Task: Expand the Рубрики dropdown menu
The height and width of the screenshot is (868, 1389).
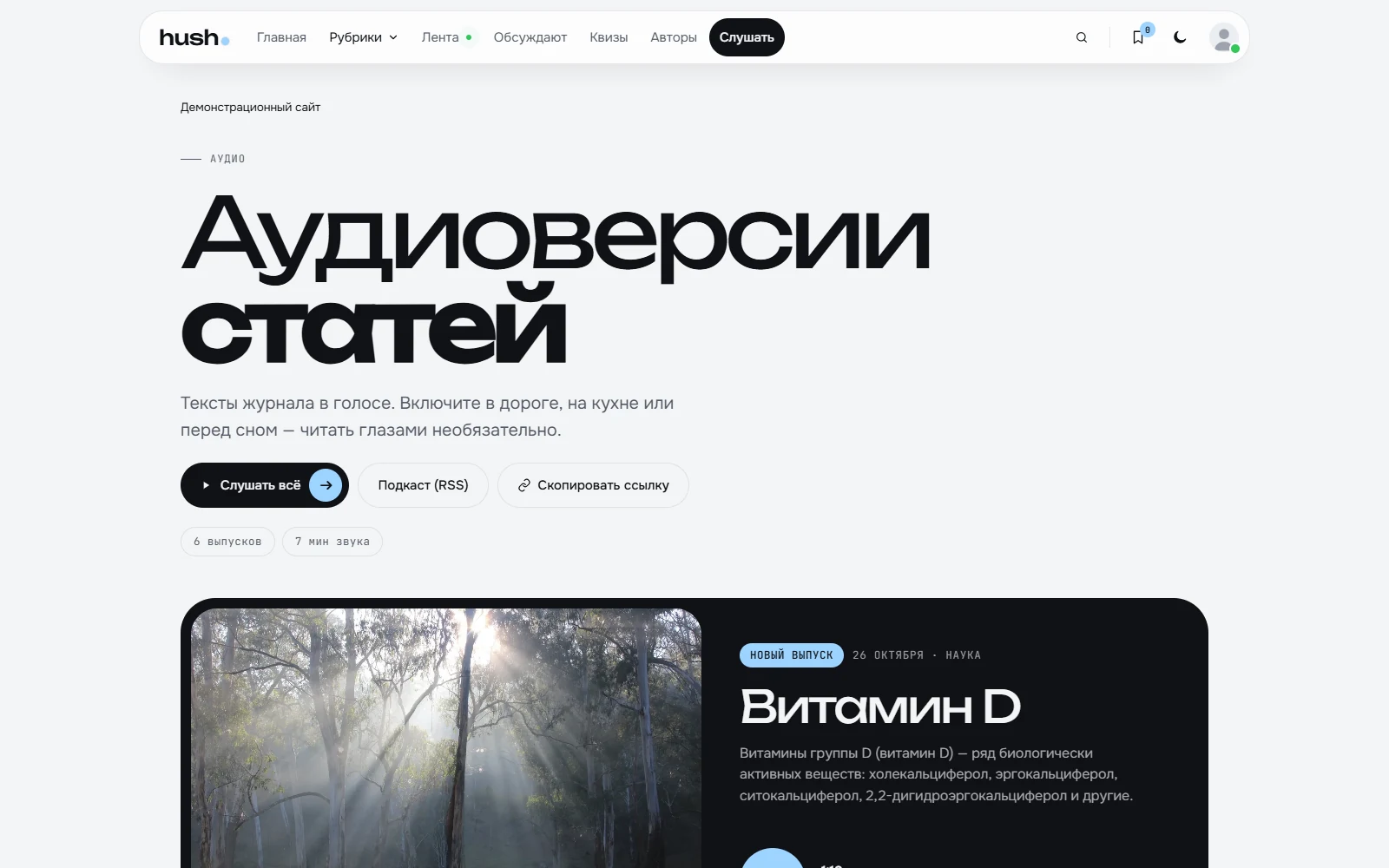Action: pos(363,37)
